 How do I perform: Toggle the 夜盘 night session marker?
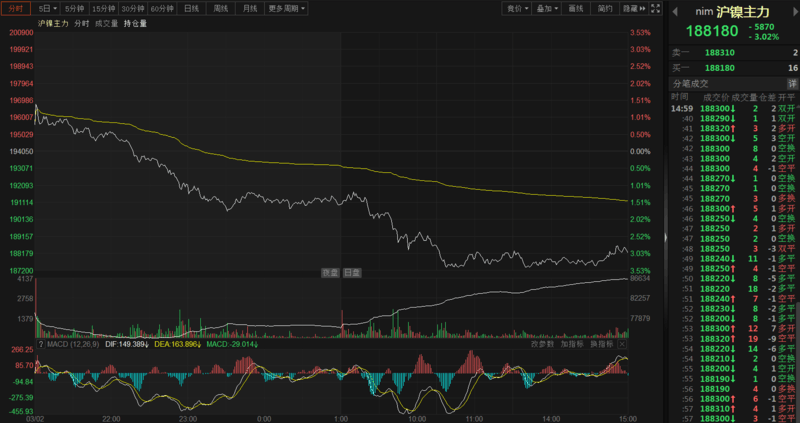pyautogui.click(x=330, y=272)
